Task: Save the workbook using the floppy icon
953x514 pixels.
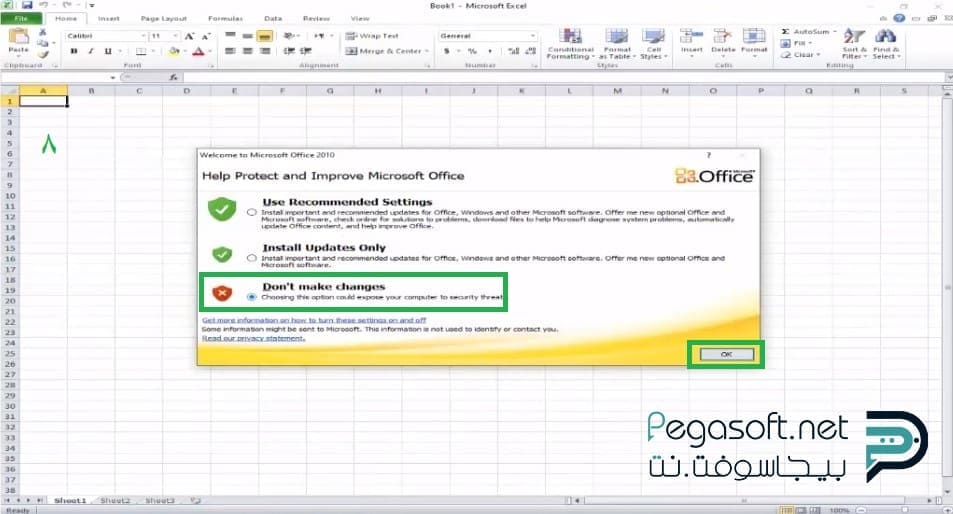Action: point(27,5)
